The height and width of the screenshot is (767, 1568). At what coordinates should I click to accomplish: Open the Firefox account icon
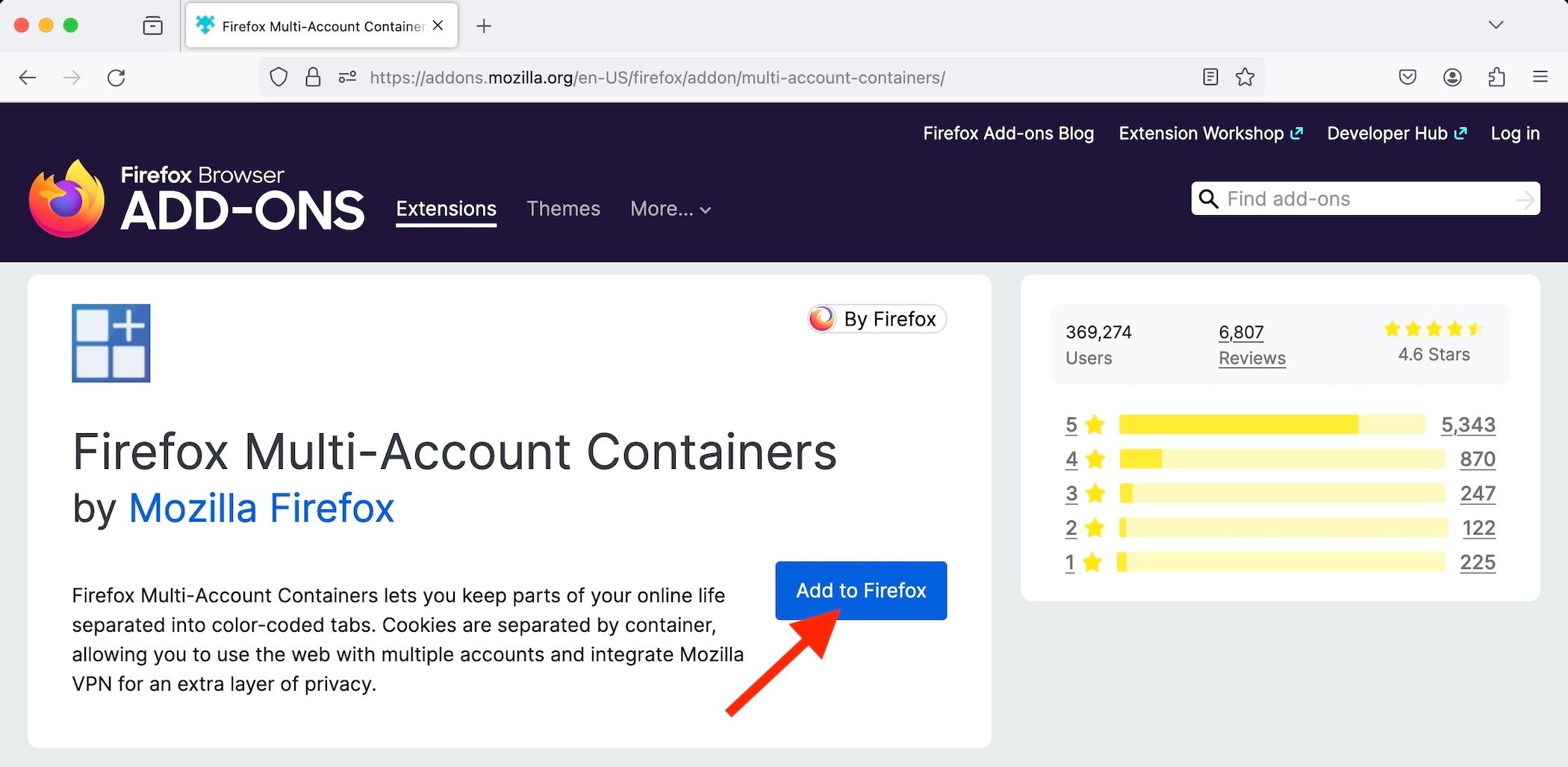pyautogui.click(x=1452, y=77)
